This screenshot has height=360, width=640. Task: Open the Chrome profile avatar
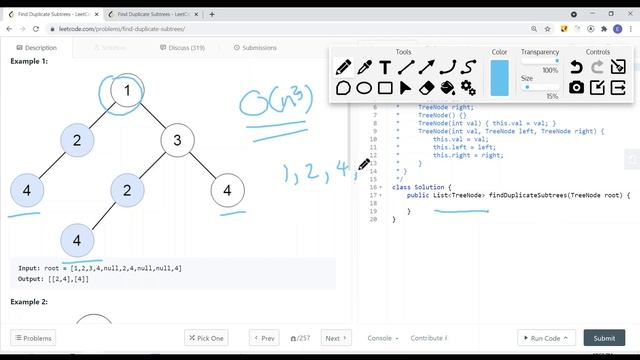[x=618, y=29]
